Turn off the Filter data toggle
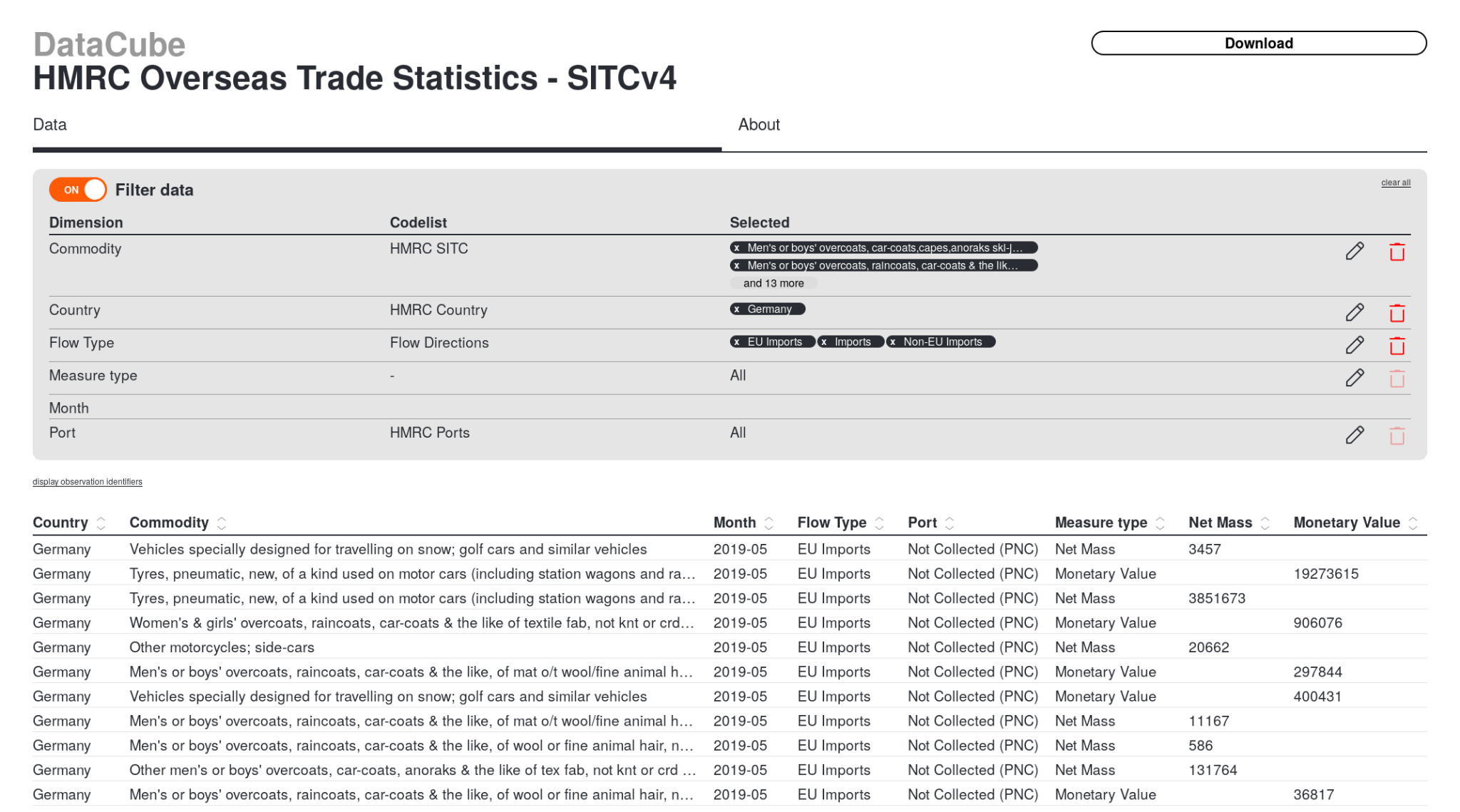This screenshot has width=1460, height=812. click(x=78, y=190)
